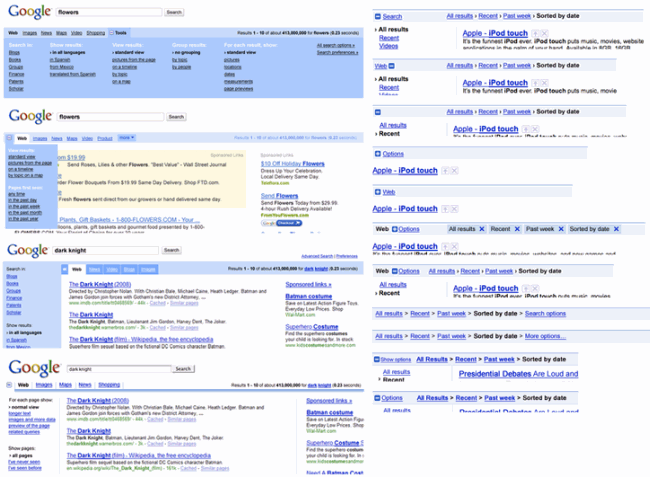Screen dimensions: 650x477
Task: Choose by topic on a map view
Action: pos(26,176)
